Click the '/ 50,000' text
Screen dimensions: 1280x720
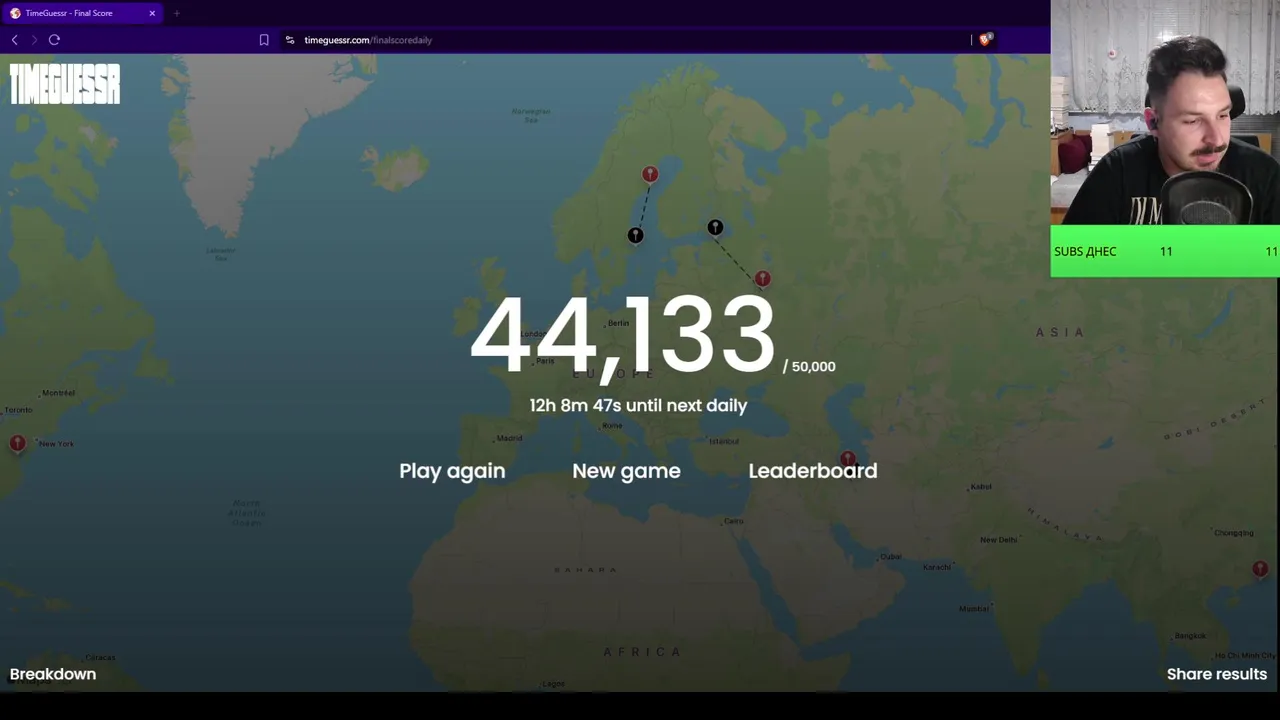(809, 367)
